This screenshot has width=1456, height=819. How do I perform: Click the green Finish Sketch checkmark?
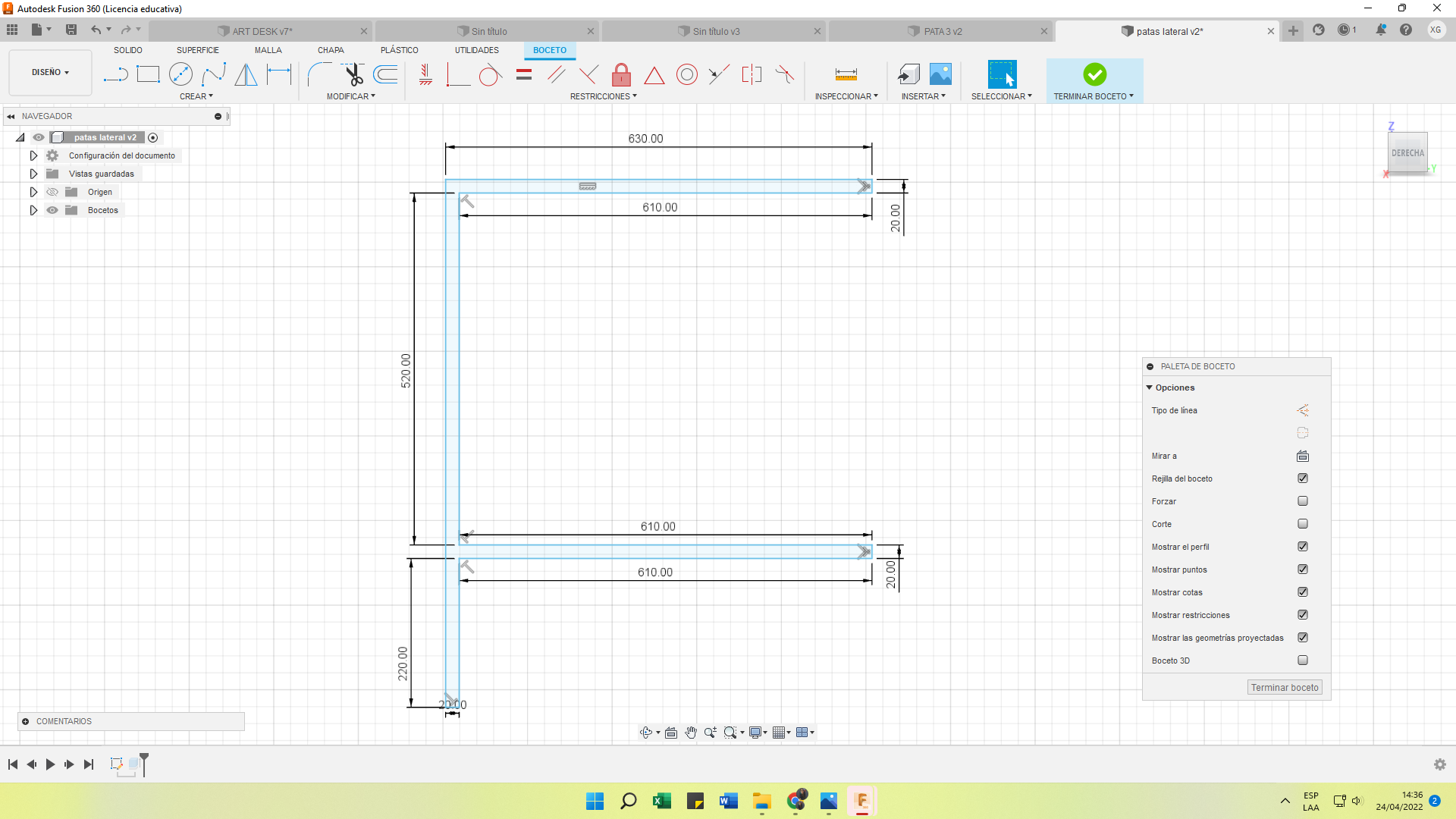1094,74
